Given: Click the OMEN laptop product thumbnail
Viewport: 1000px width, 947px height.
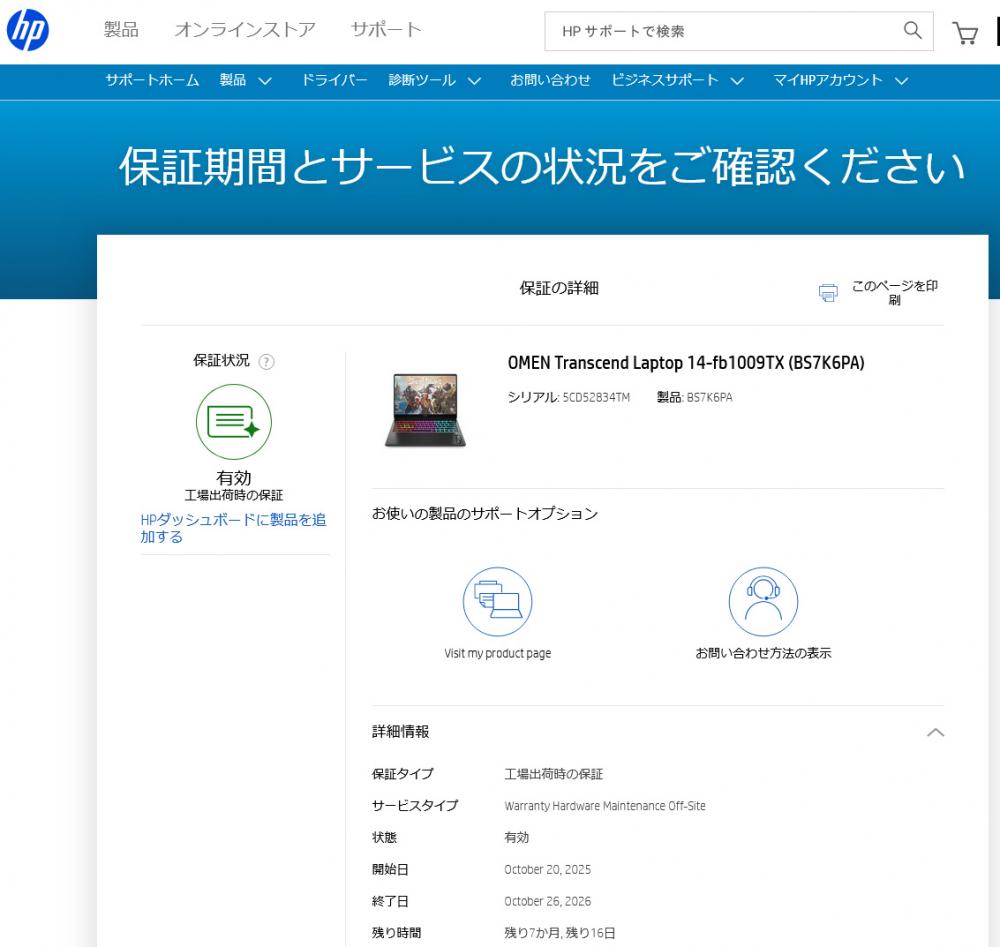Looking at the screenshot, I should pos(425,410).
